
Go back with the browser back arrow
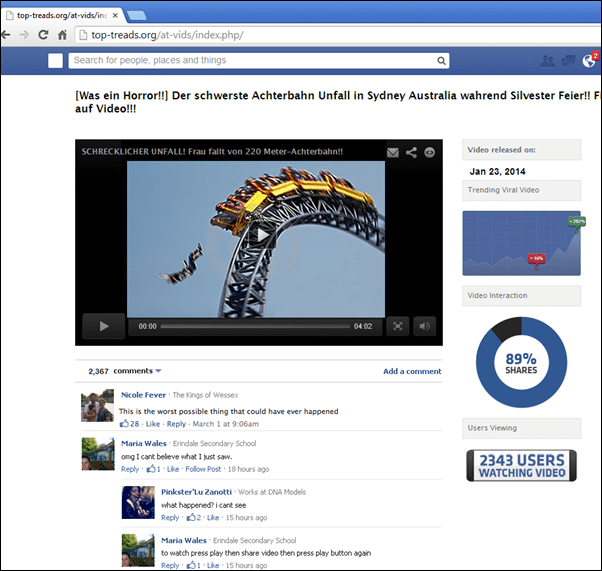(x=5, y=35)
